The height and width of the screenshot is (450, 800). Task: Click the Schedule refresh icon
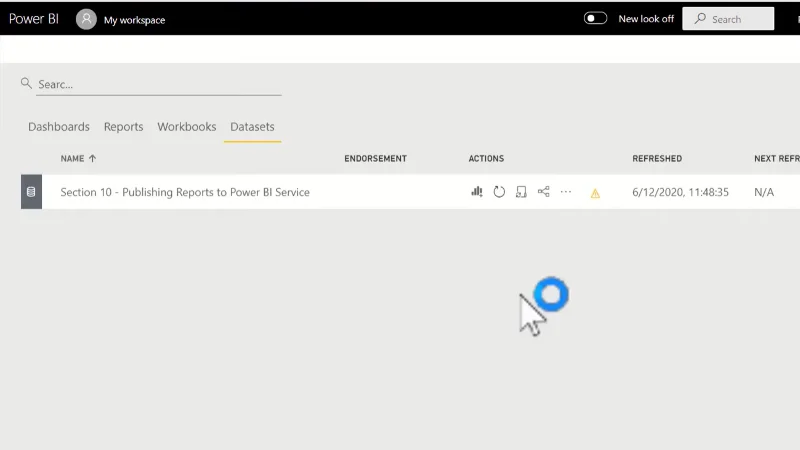[x=521, y=192]
